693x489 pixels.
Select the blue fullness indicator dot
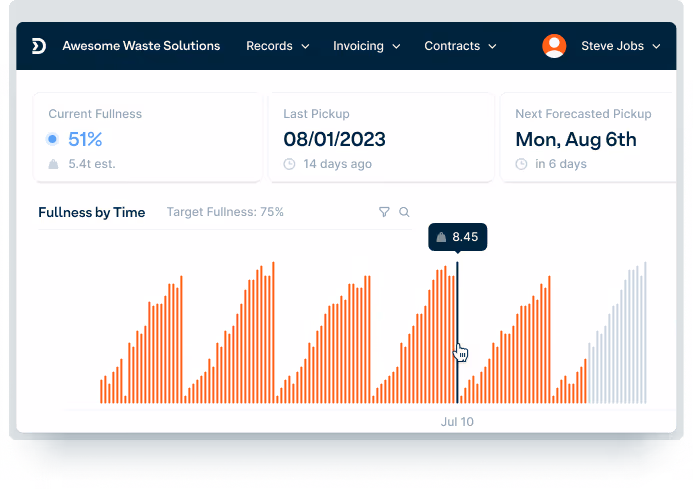(x=53, y=139)
